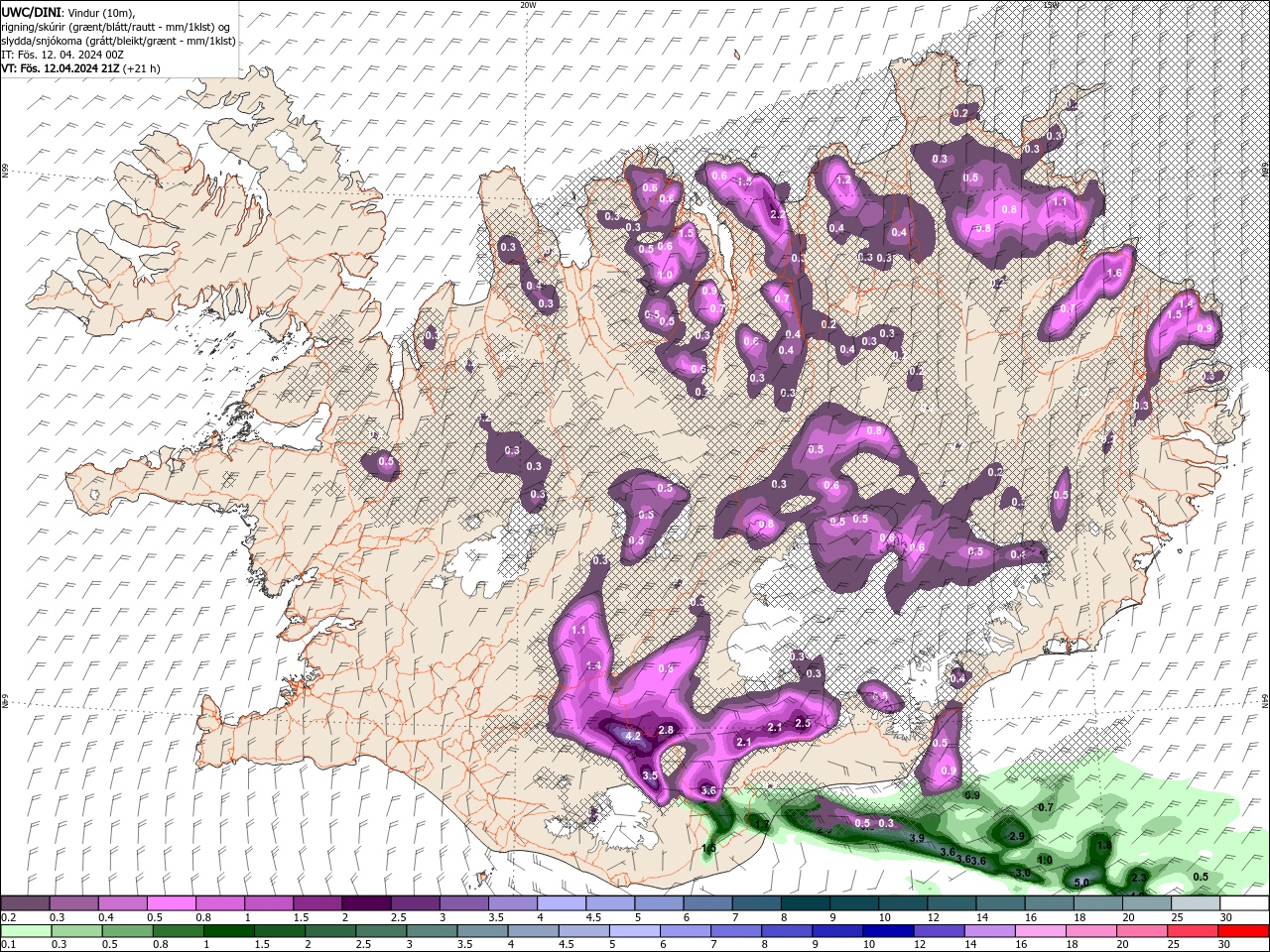Click the lavender swatch above 4 in the snow legend
The width and height of the screenshot is (1270, 952).
[x=562, y=903]
